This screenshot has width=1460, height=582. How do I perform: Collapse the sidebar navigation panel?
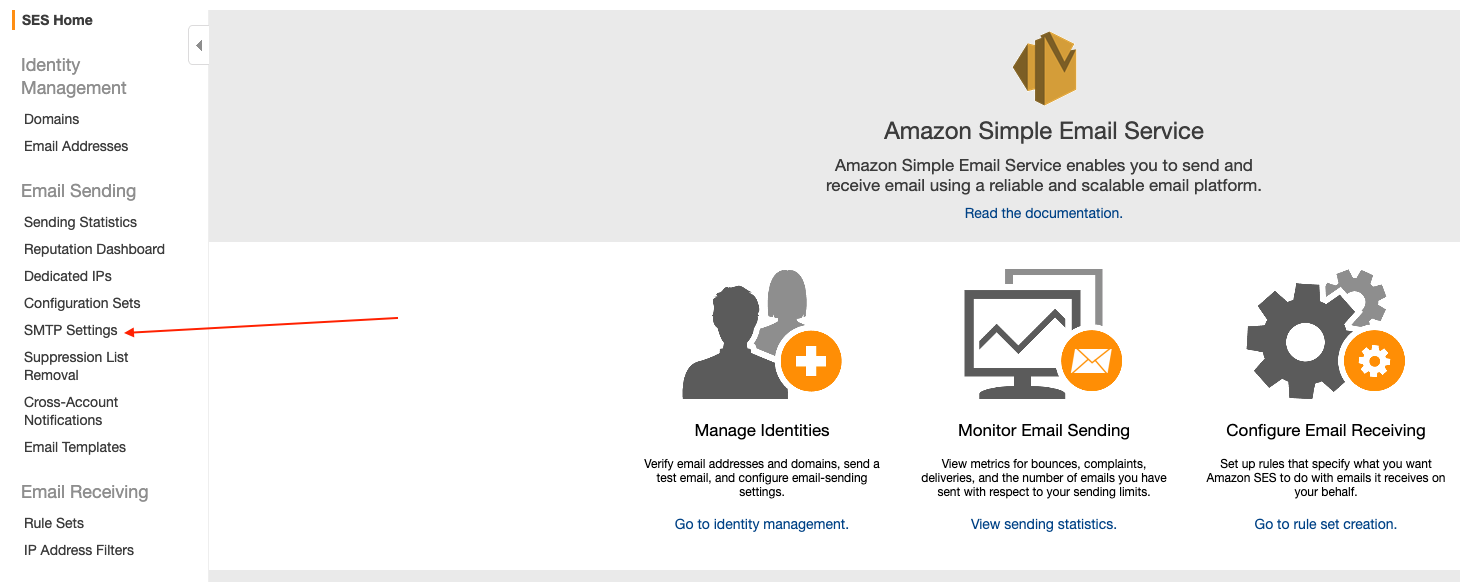(x=198, y=45)
